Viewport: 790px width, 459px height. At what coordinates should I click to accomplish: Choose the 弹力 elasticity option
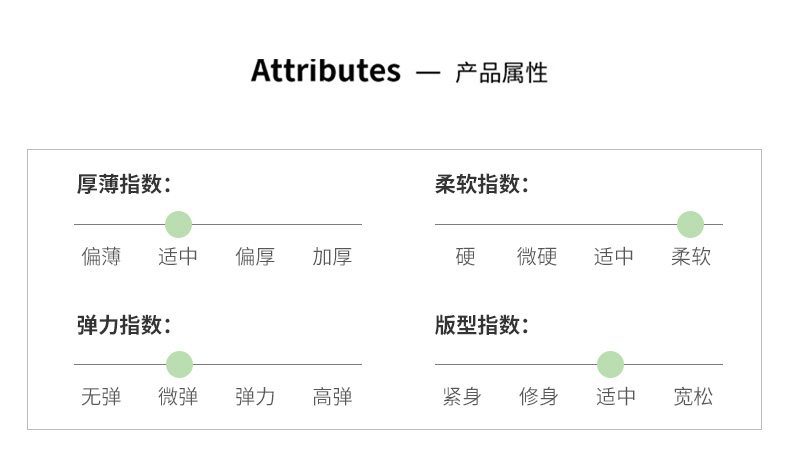click(x=255, y=397)
